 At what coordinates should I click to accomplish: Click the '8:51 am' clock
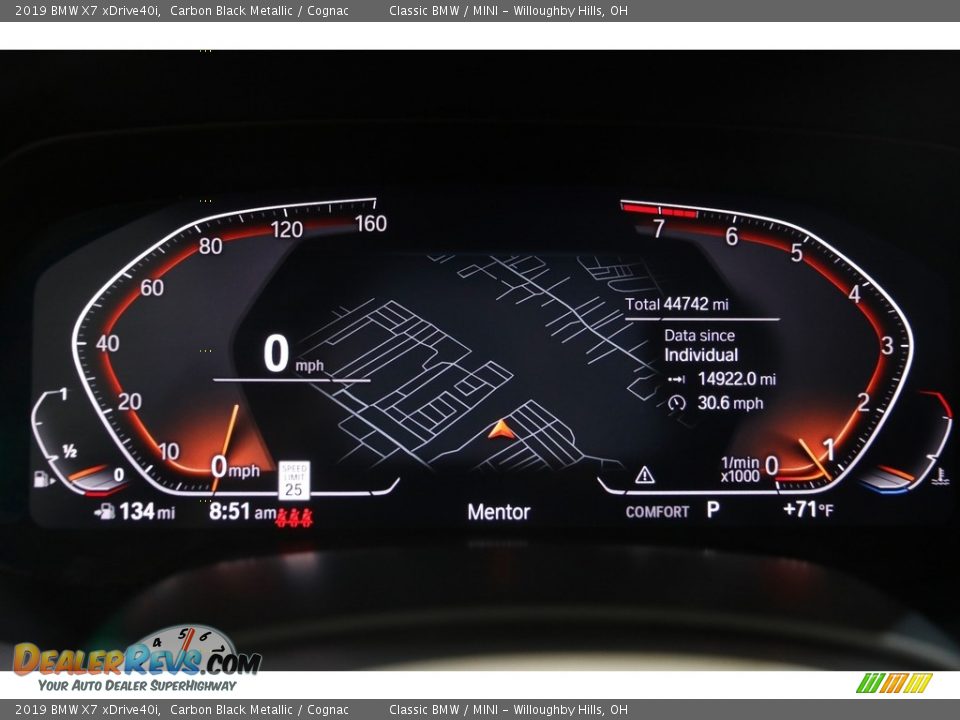coord(242,511)
